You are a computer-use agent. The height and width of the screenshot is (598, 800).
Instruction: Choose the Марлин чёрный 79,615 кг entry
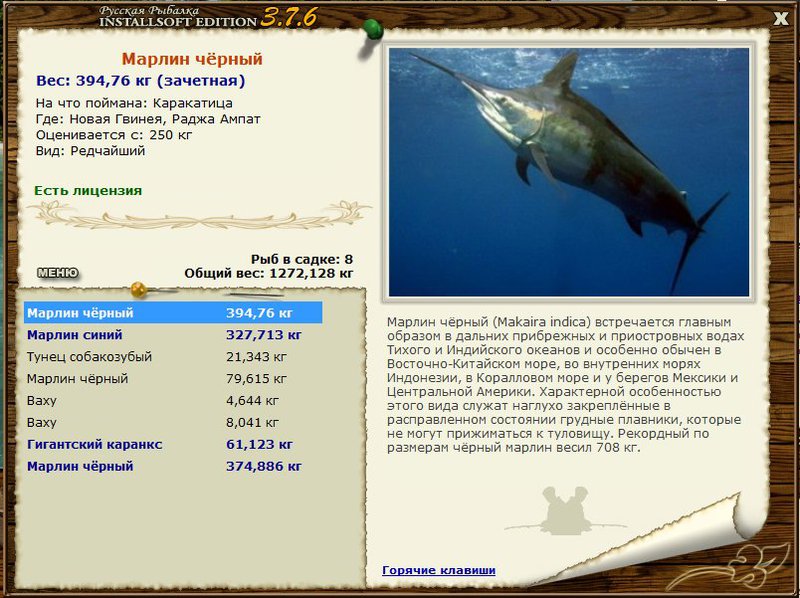[173, 379]
